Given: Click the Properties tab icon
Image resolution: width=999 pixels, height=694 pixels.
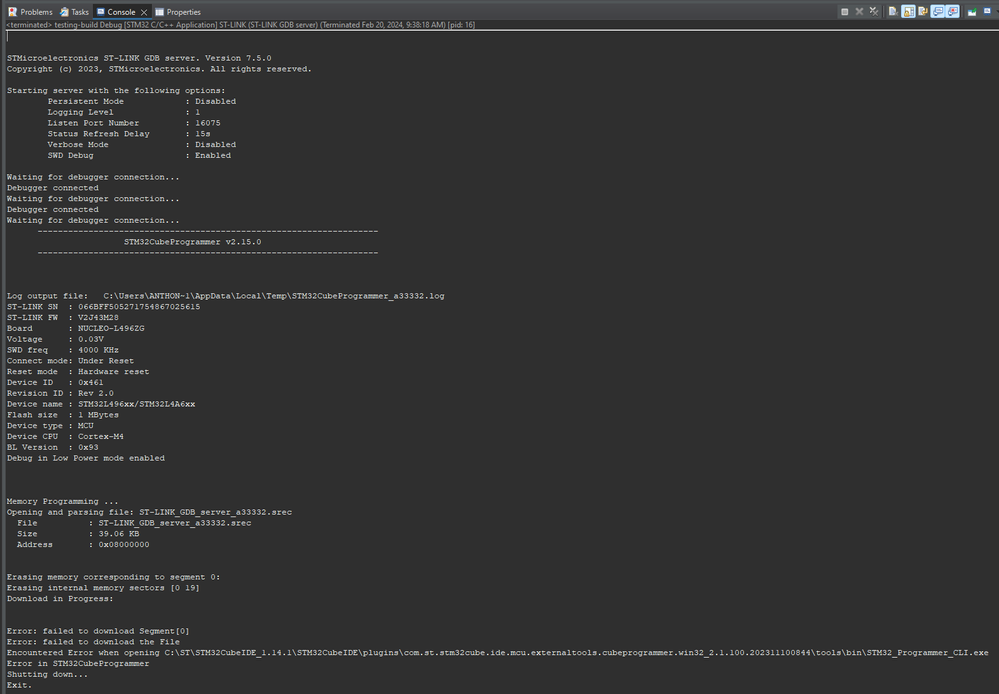Looking at the screenshot, I should pyautogui.click(x=159, y=12).
